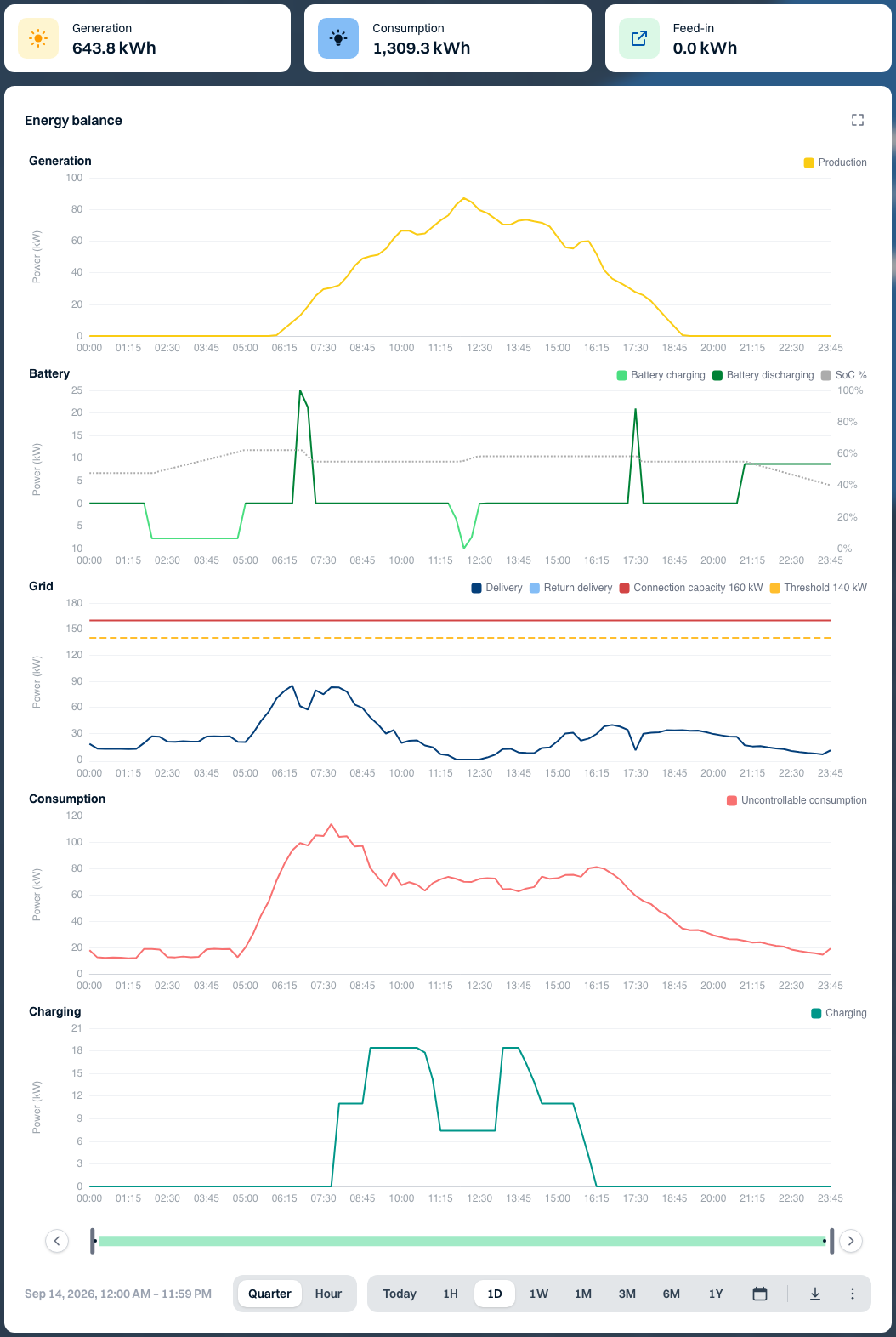
Task: Toggle Connection capacity 160 kW legend
Action: click(x=691, y=588)
